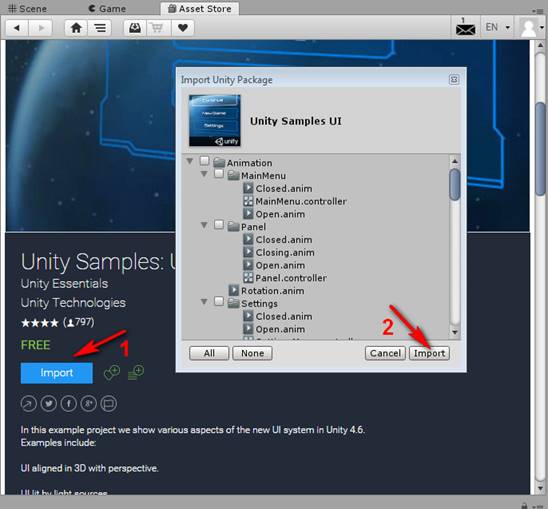Select the Asset Store tab
548x509 pixels.
point(200,8)
